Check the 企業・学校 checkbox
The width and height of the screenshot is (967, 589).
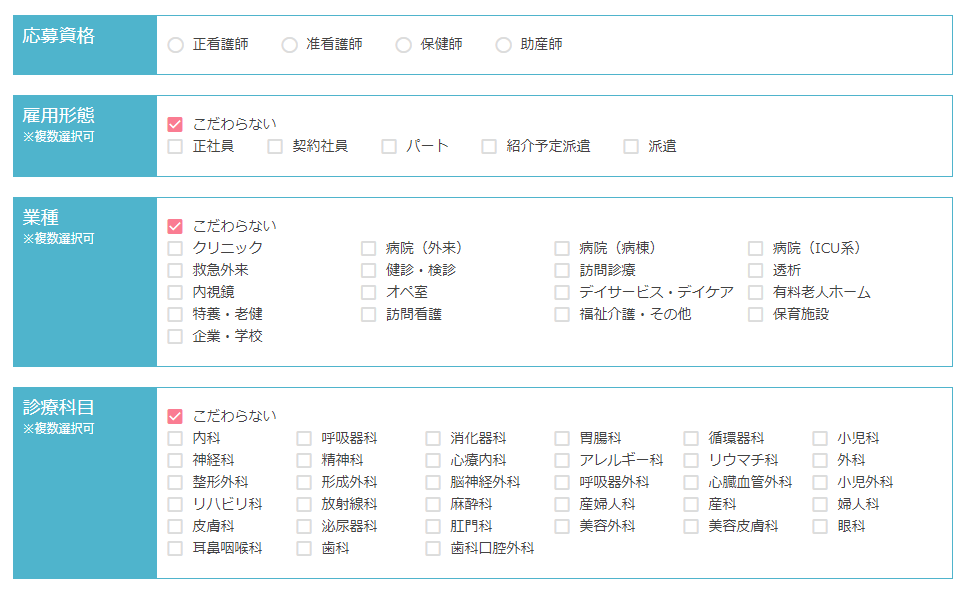tap(175, 337)
